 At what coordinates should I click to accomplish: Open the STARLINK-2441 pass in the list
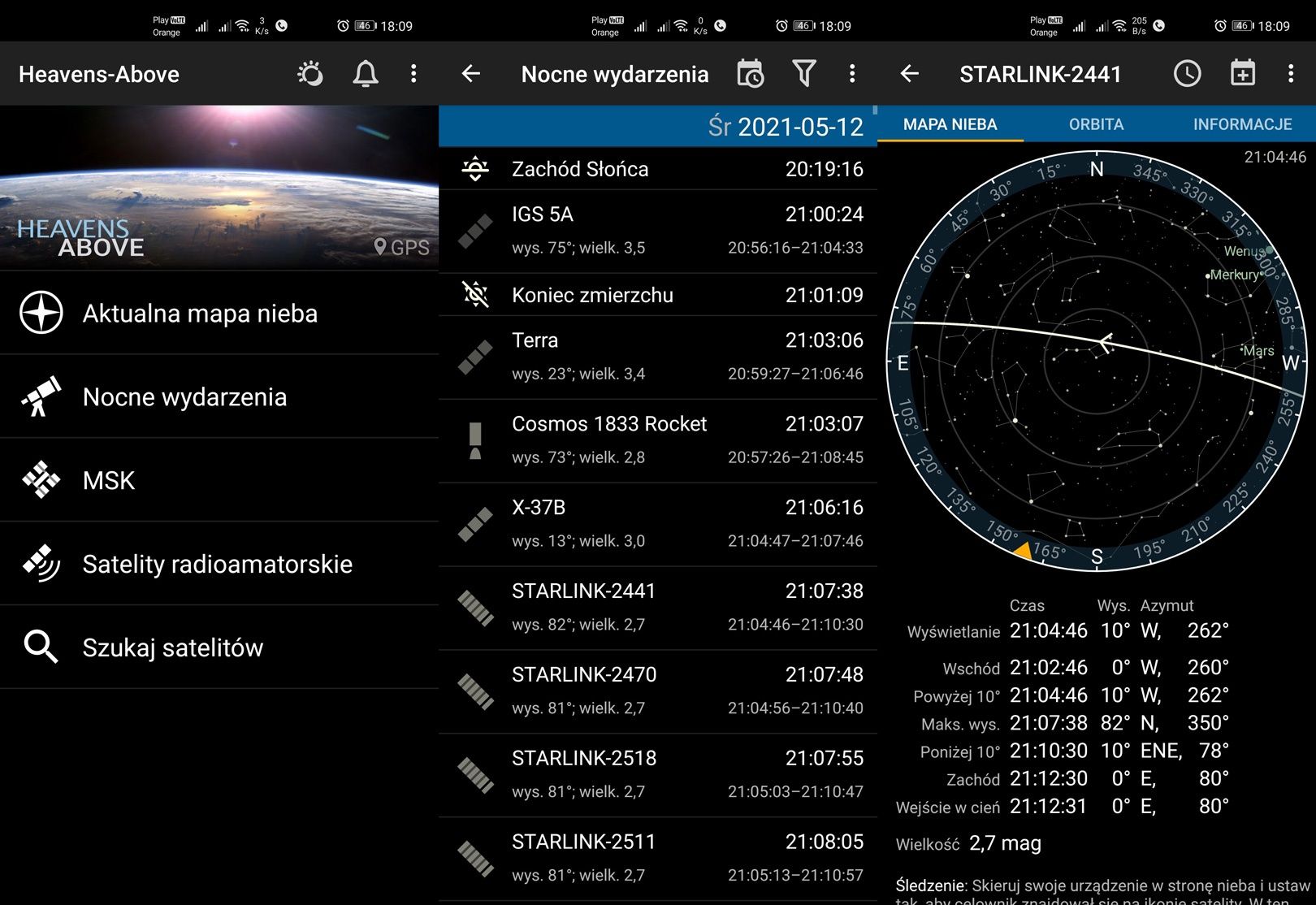coord(658,608)
